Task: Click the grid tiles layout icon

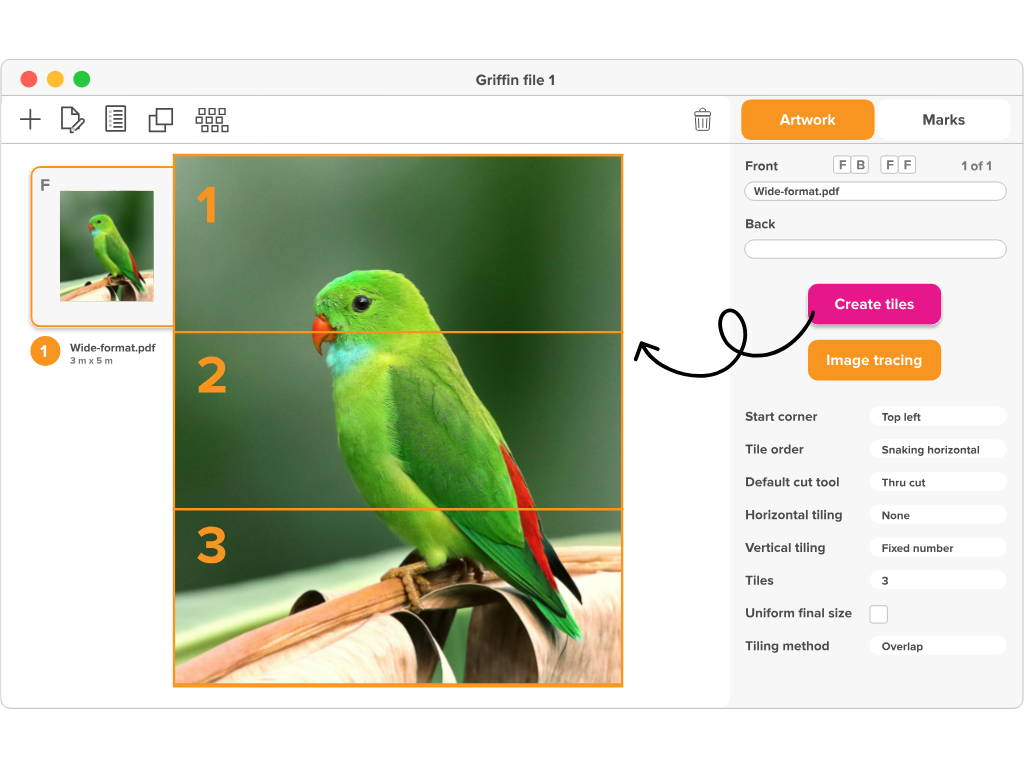Action: point(212,120)
